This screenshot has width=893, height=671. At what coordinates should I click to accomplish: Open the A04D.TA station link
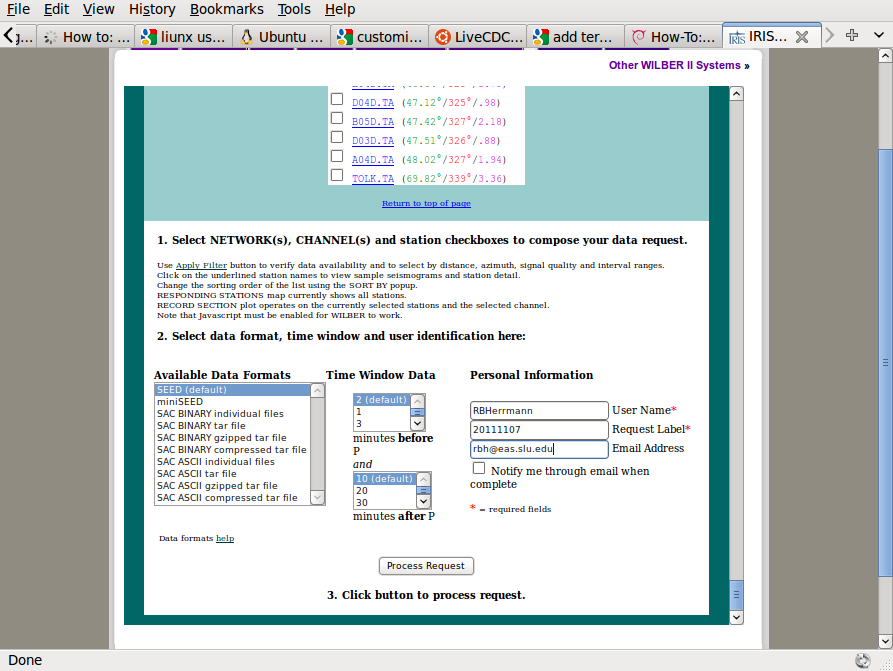[x=373, y=159]
